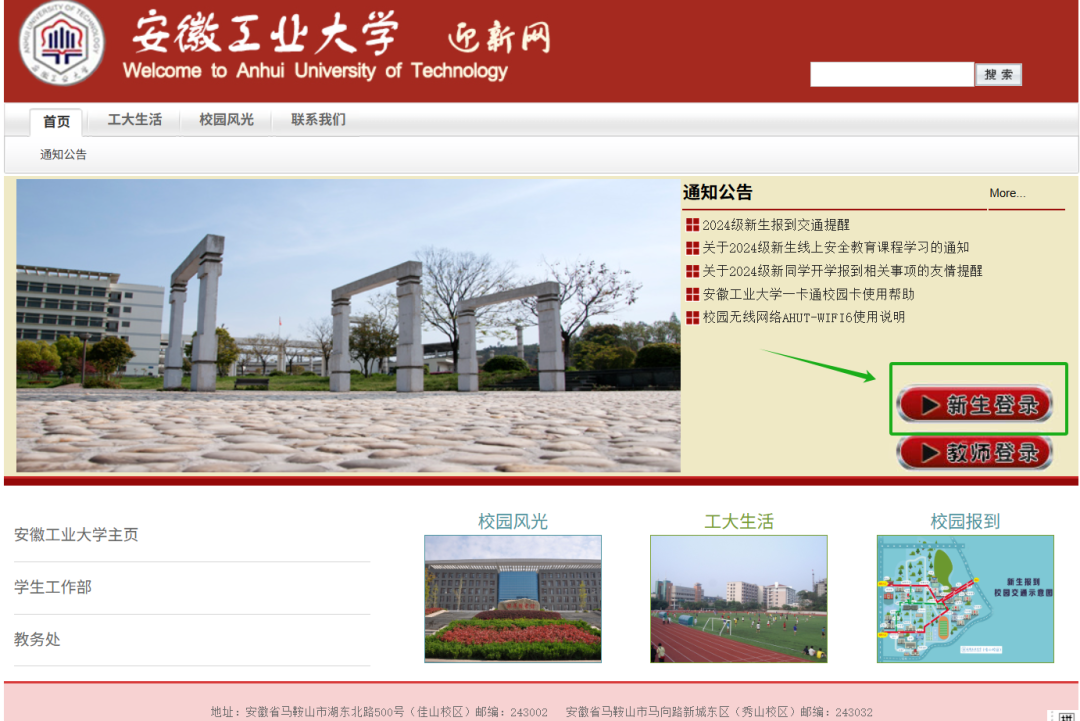Open the 校园风光 menu tab

[227, 120]
